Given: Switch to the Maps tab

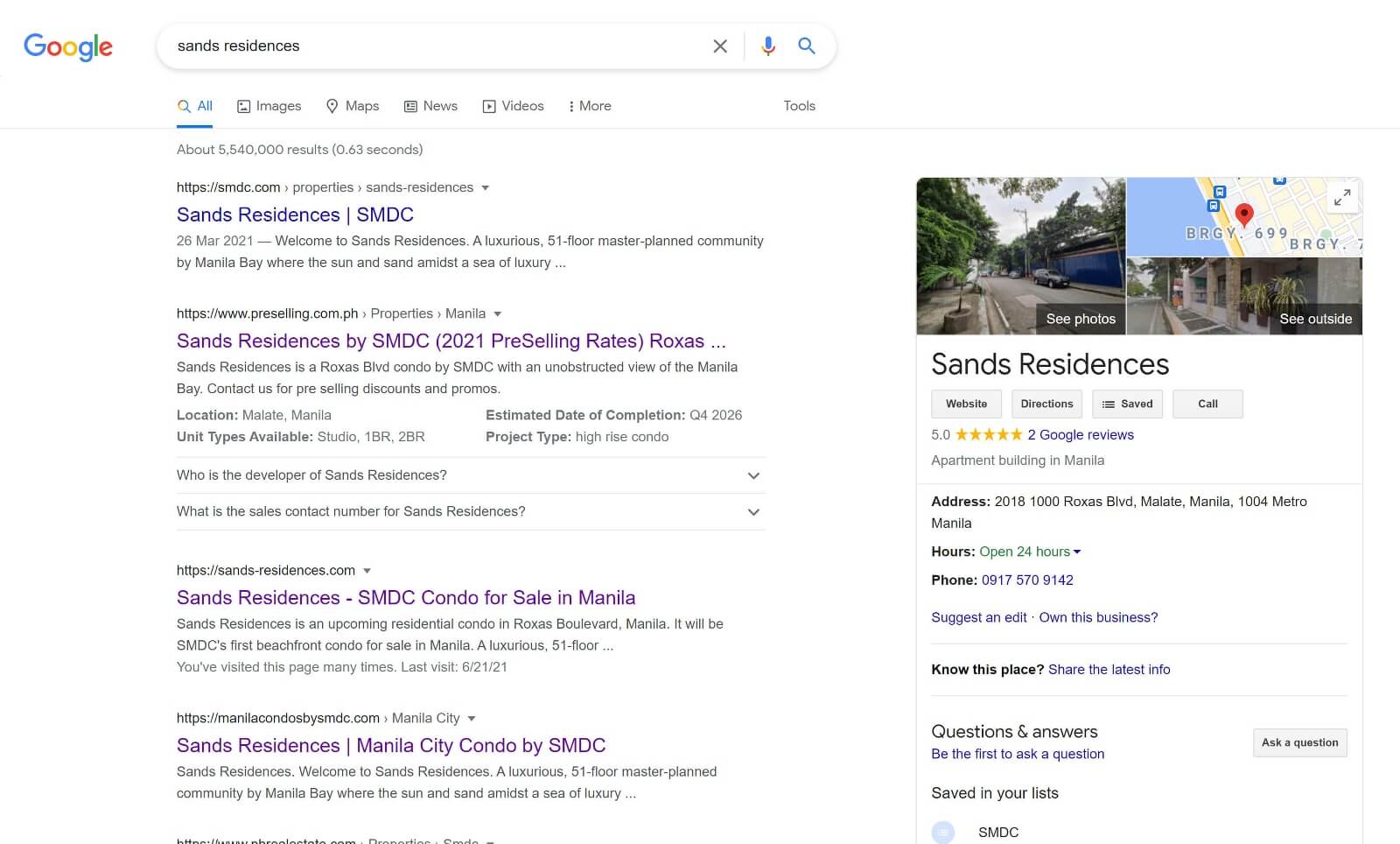Looking at the screenshot, I should pyautogui.click(x=353, y=106).
